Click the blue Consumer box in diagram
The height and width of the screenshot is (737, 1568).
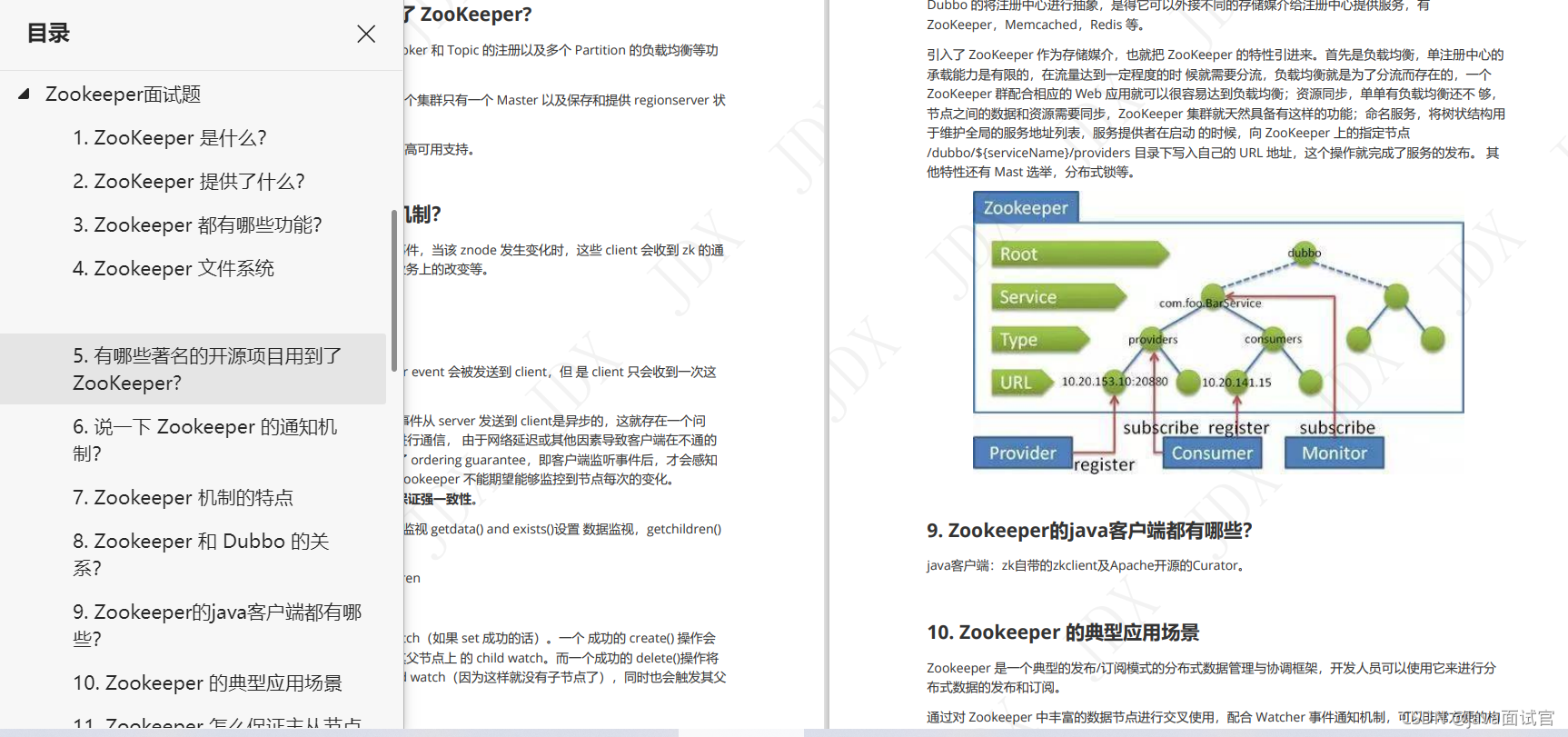coord(1212,453)
